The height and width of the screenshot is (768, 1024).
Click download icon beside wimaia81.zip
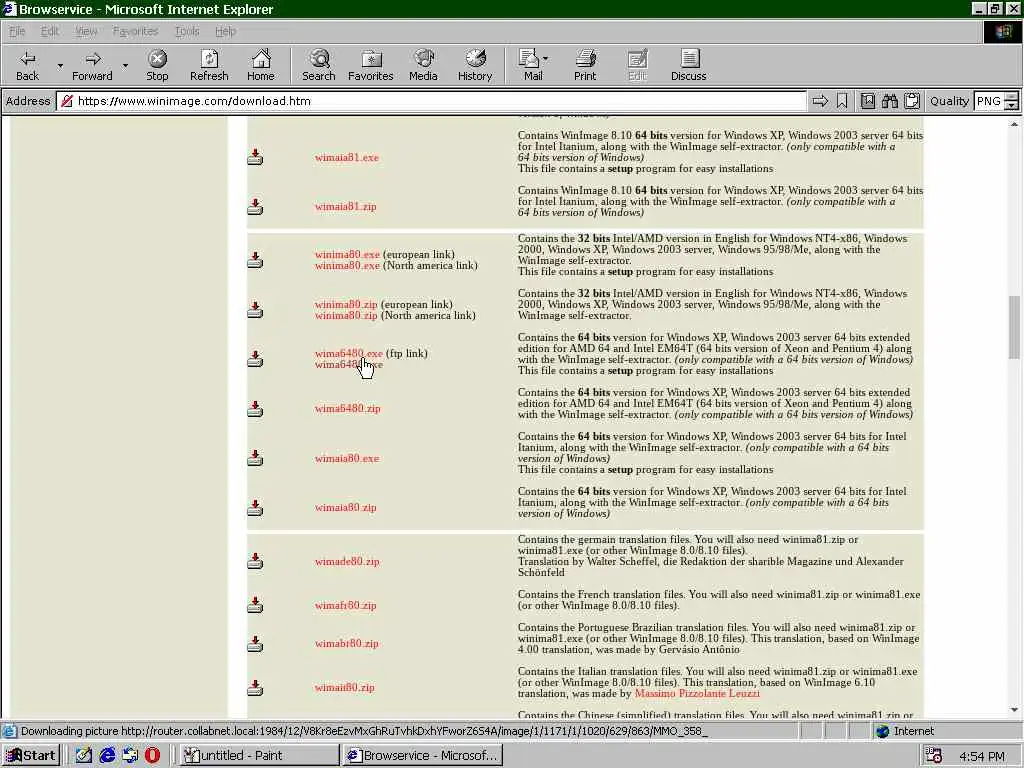coord(255,206)
